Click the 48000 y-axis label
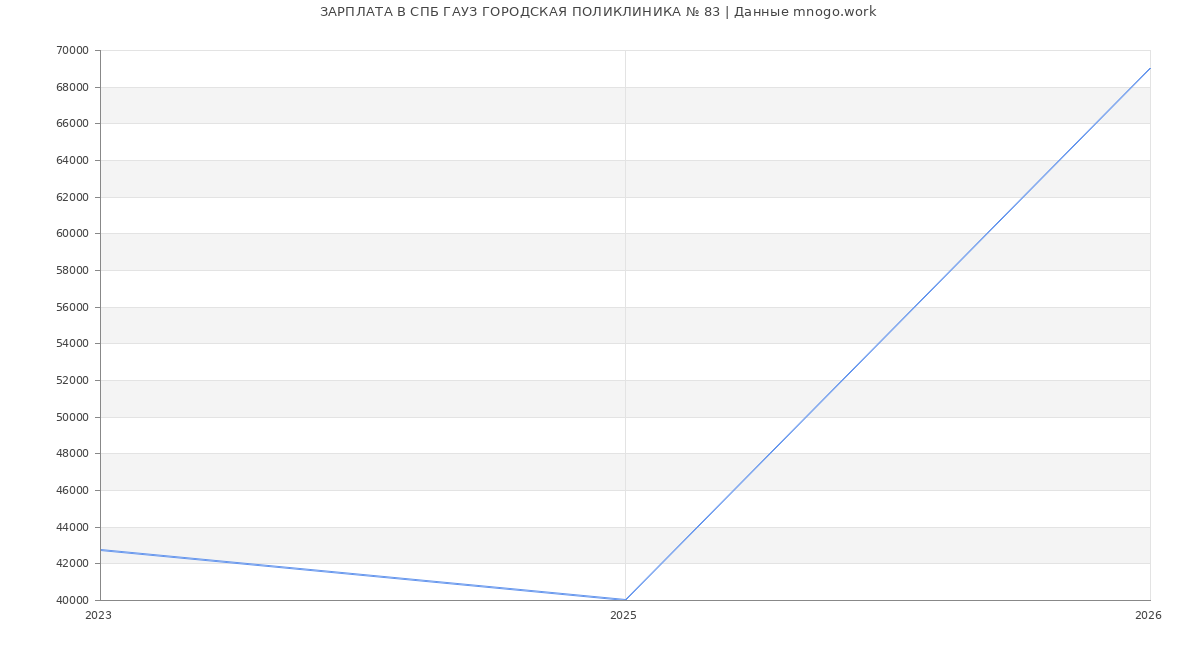 tap(72, 454)
